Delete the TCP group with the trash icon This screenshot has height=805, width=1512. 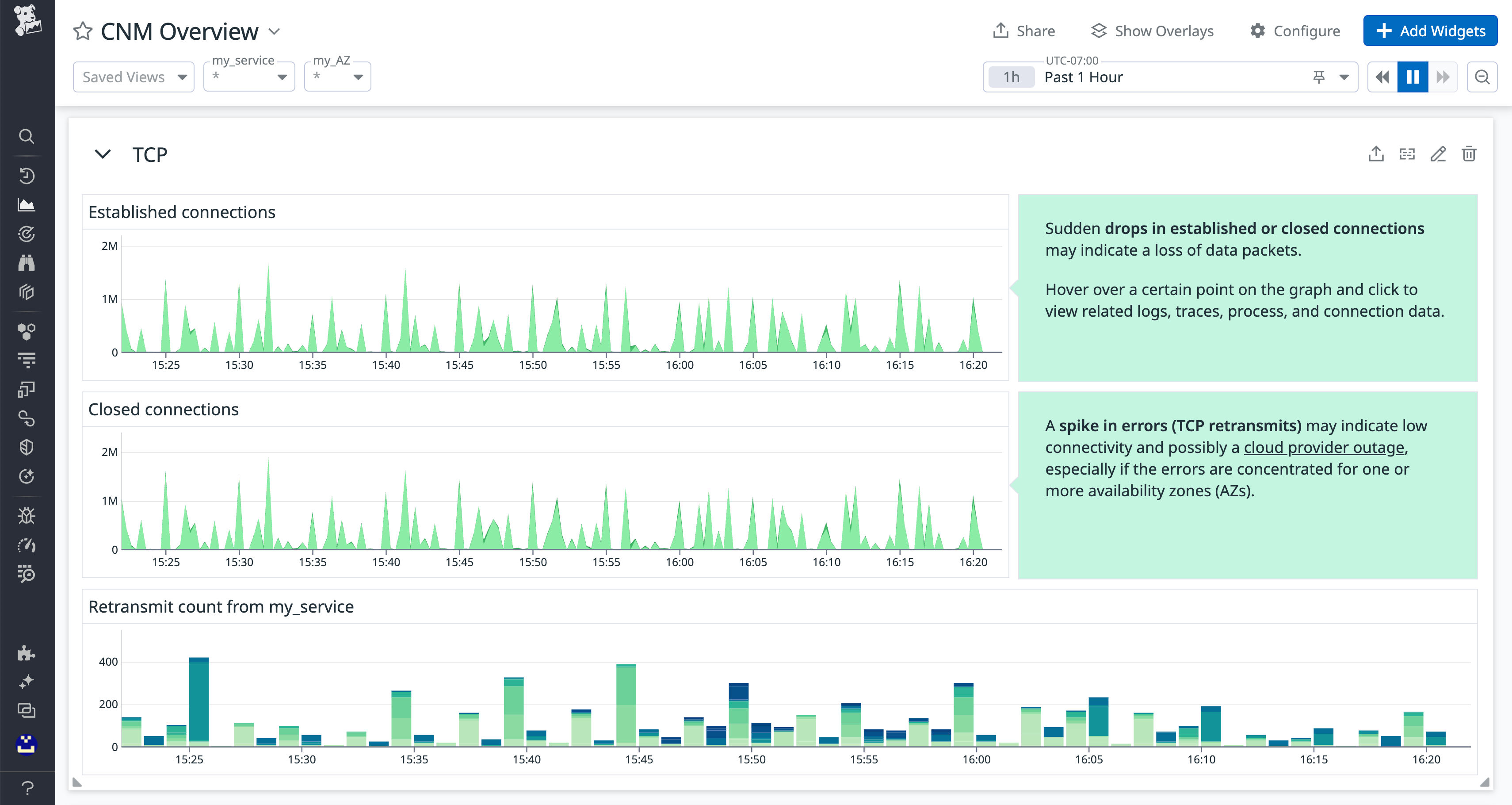1470,154
